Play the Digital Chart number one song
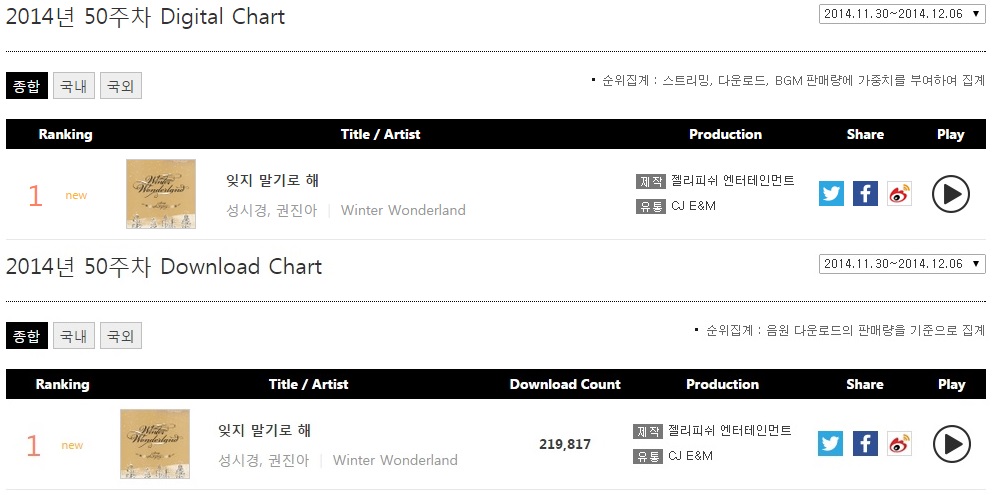The image size is (993, 495). click(x=951, y=194)
